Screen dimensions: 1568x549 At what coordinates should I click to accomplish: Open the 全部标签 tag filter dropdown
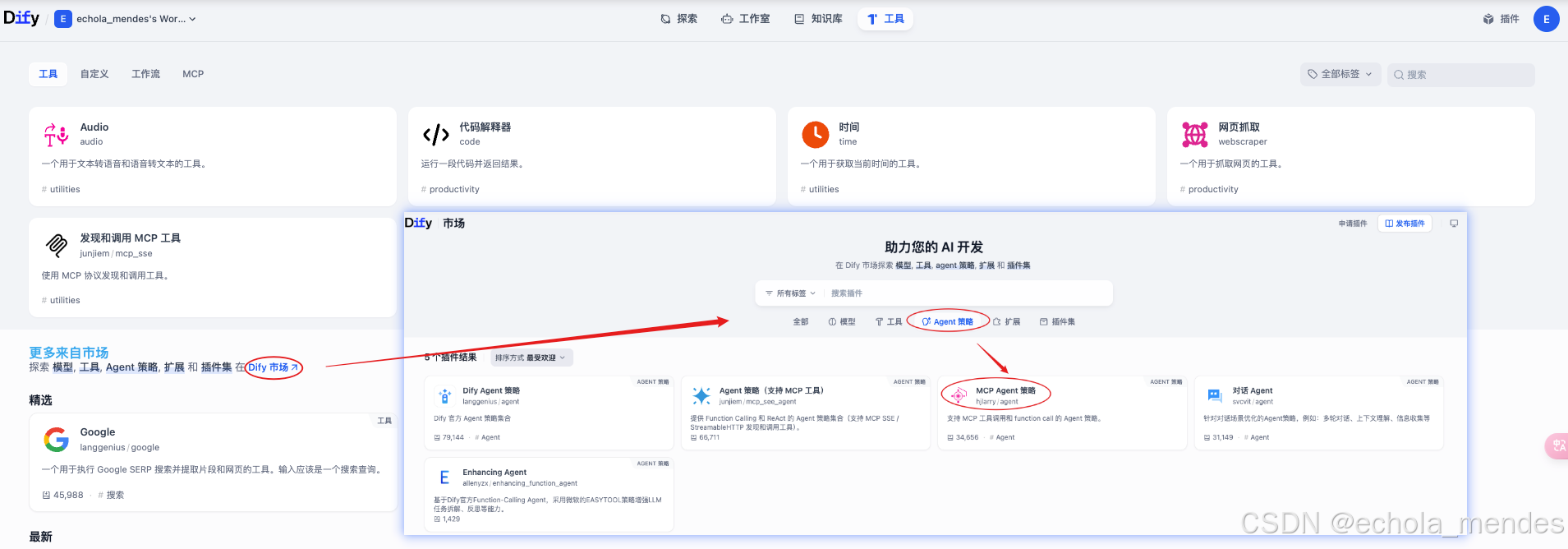1340,74
